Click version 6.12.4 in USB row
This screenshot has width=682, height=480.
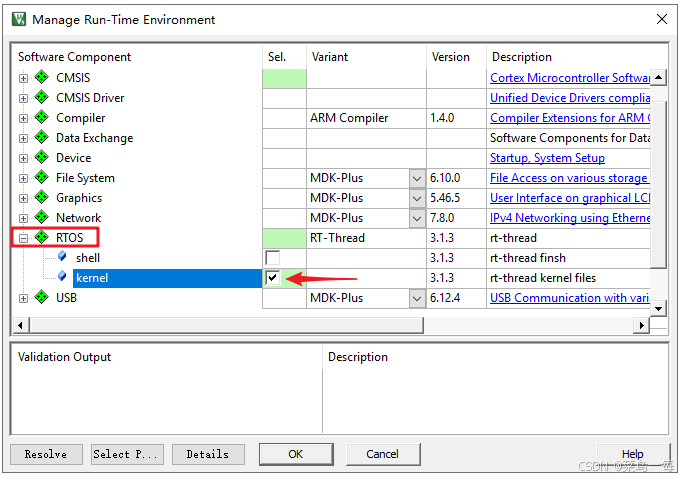[x=445, y=298]
